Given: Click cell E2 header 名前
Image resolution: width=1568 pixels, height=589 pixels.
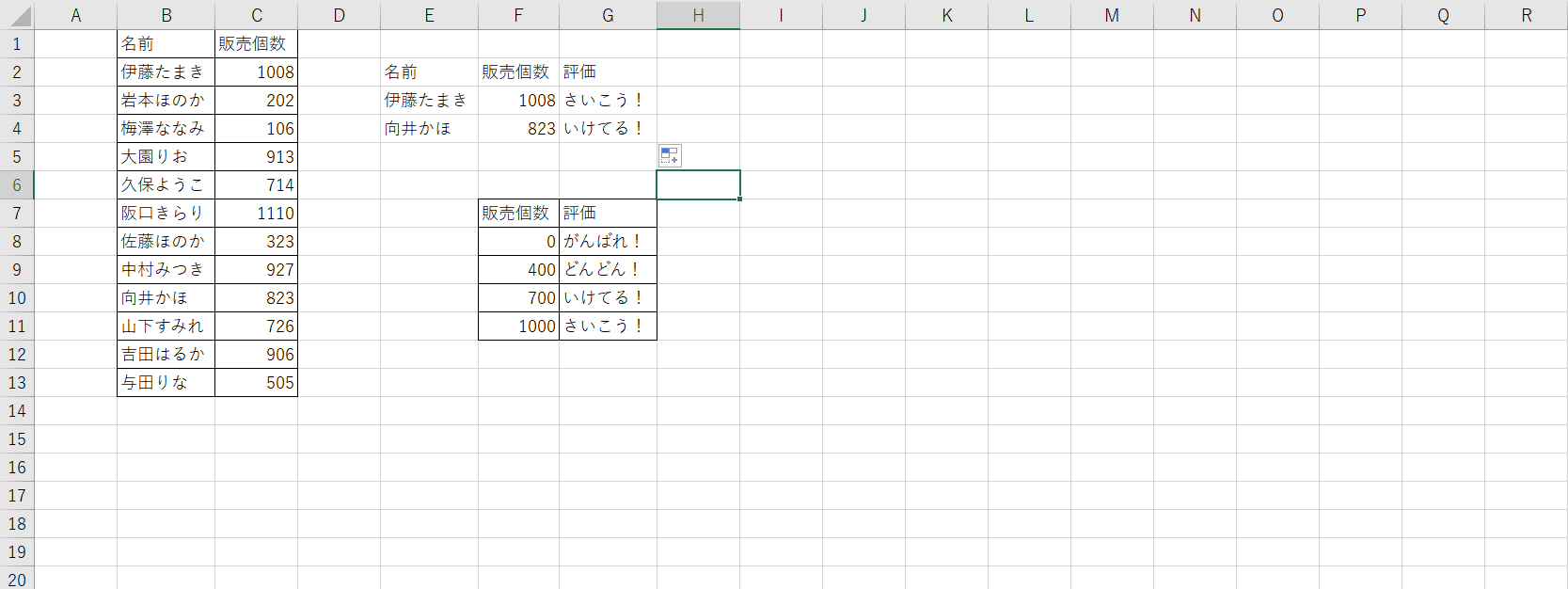Looking at the screenshot, I should click(x=430, y=72).
